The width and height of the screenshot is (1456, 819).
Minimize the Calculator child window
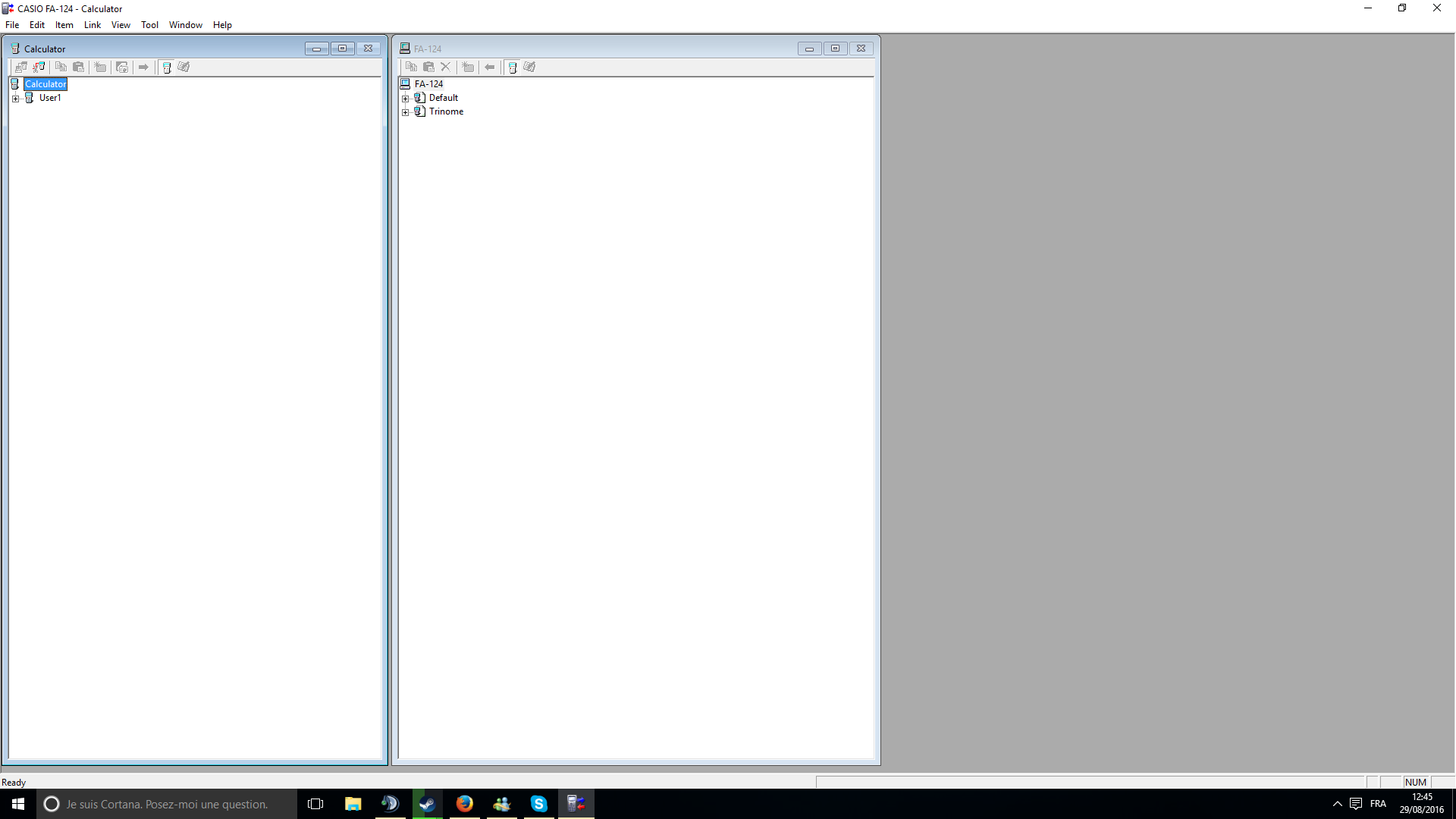point(317,49)
